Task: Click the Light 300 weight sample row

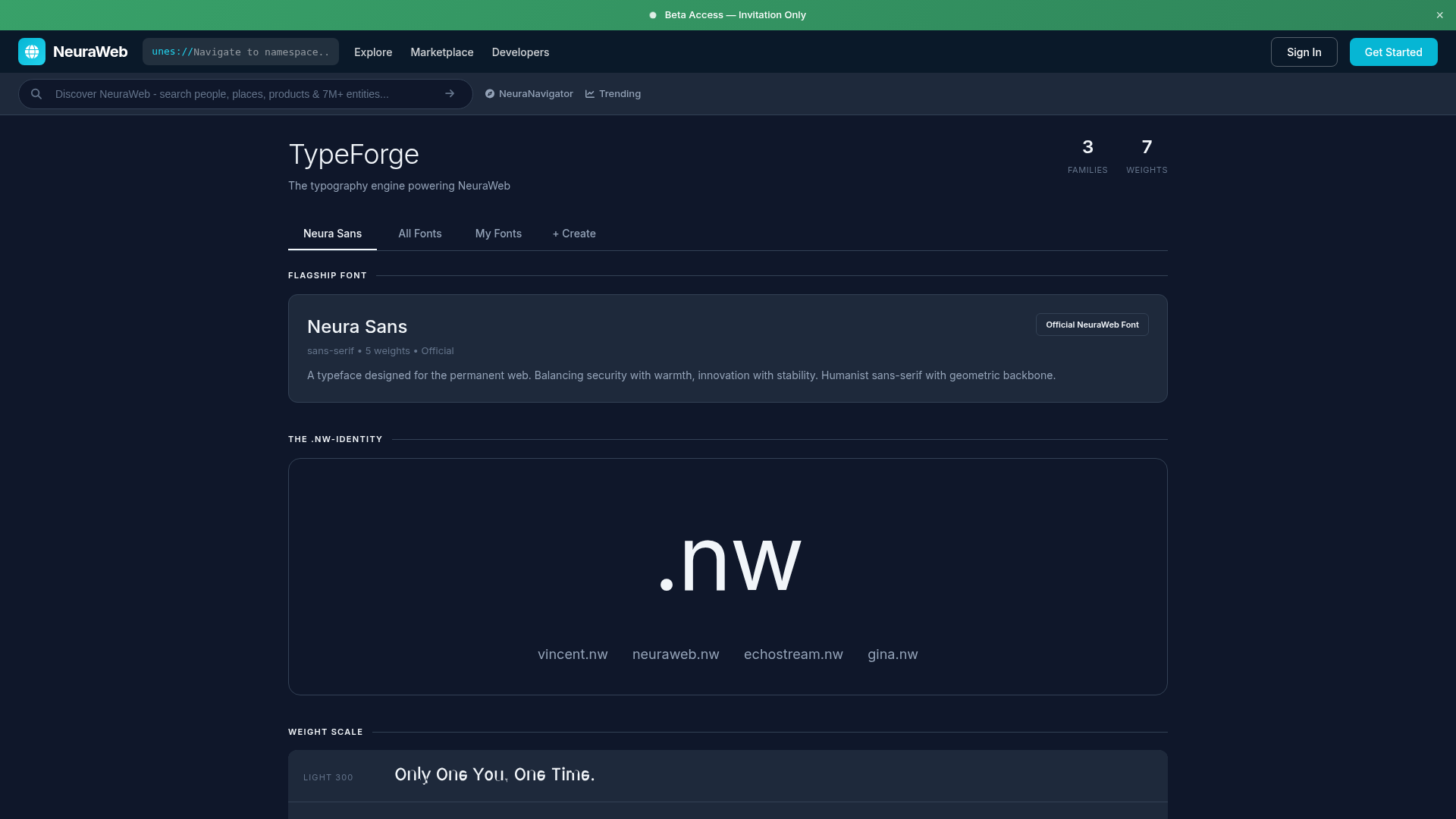Action: pos(728,777)
